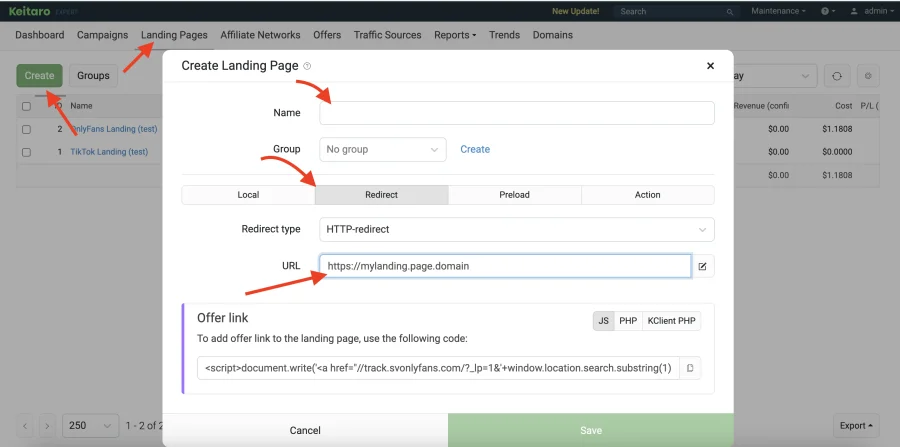Click the refresh icon in the table toolbar
This screenshot has height=447, width=900.
[836, 76]
